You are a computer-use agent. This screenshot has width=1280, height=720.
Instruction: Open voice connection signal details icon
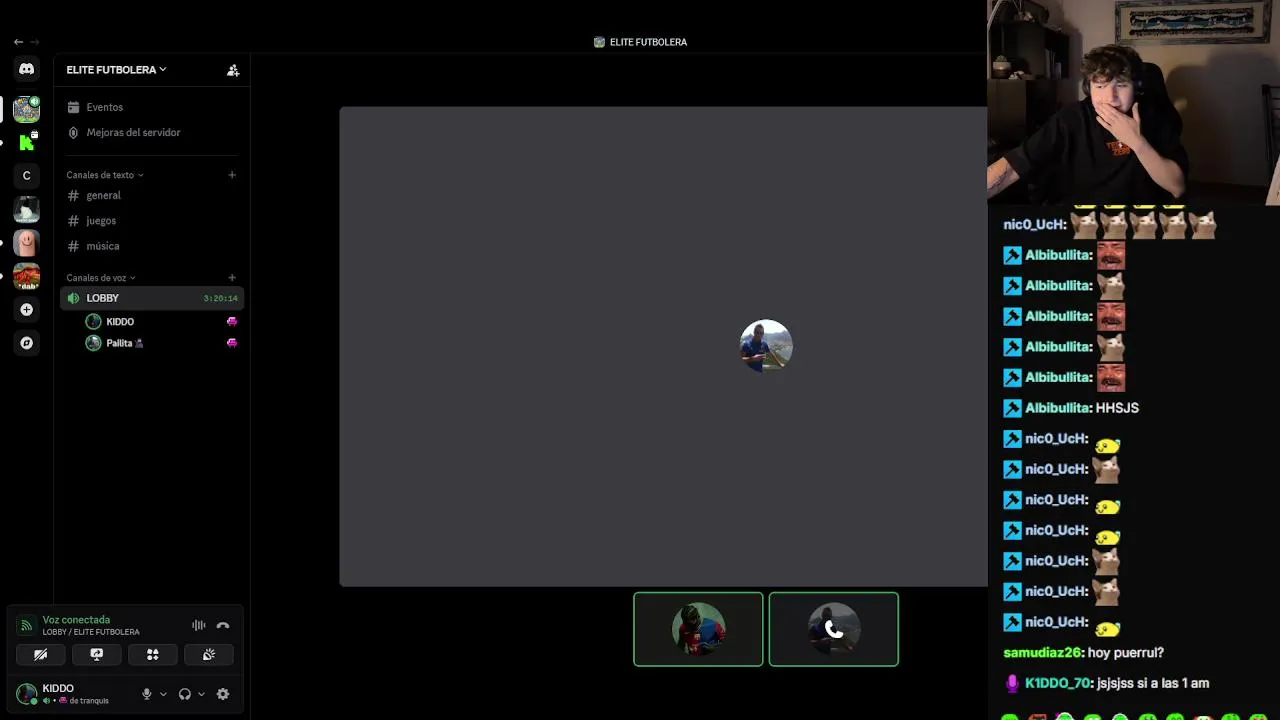coord(26,626)
